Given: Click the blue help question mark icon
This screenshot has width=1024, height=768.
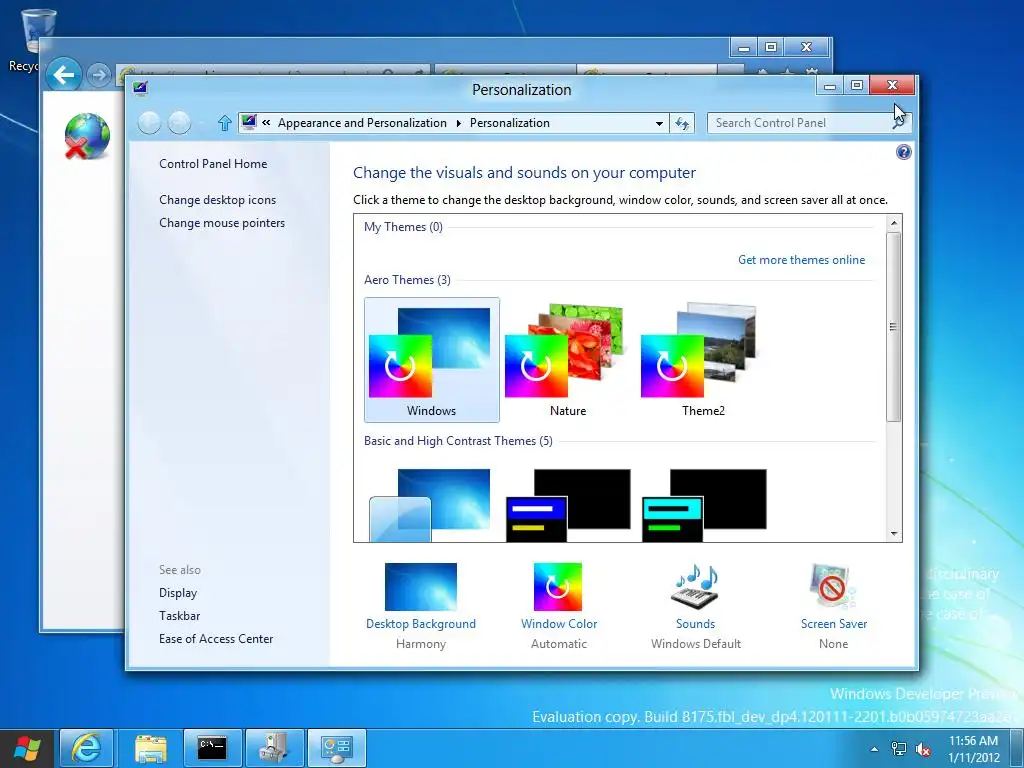Looking at the screenshot, I should [x=903, y=152].
